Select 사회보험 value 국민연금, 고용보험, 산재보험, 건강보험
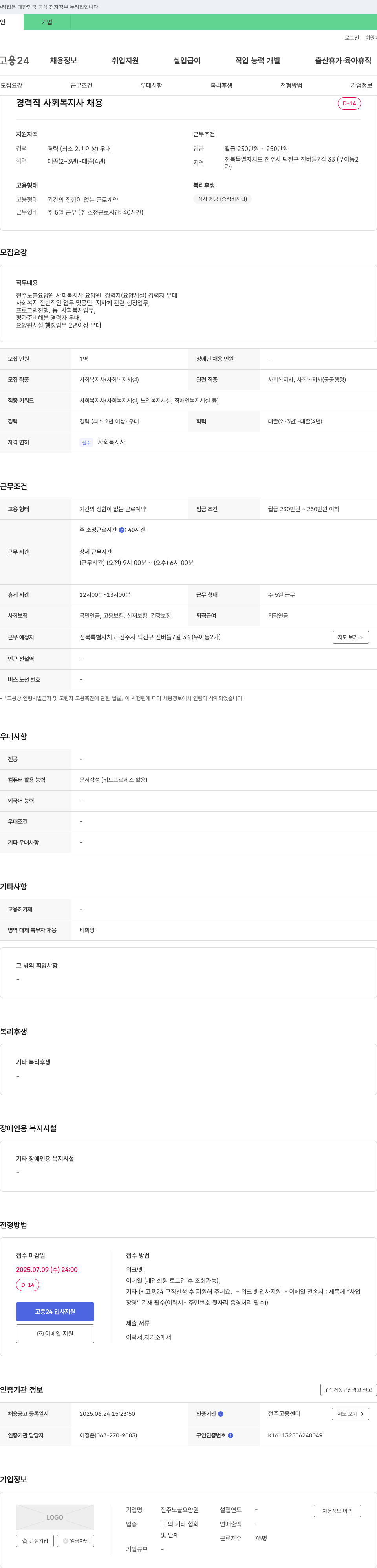 tap(125, 615)
